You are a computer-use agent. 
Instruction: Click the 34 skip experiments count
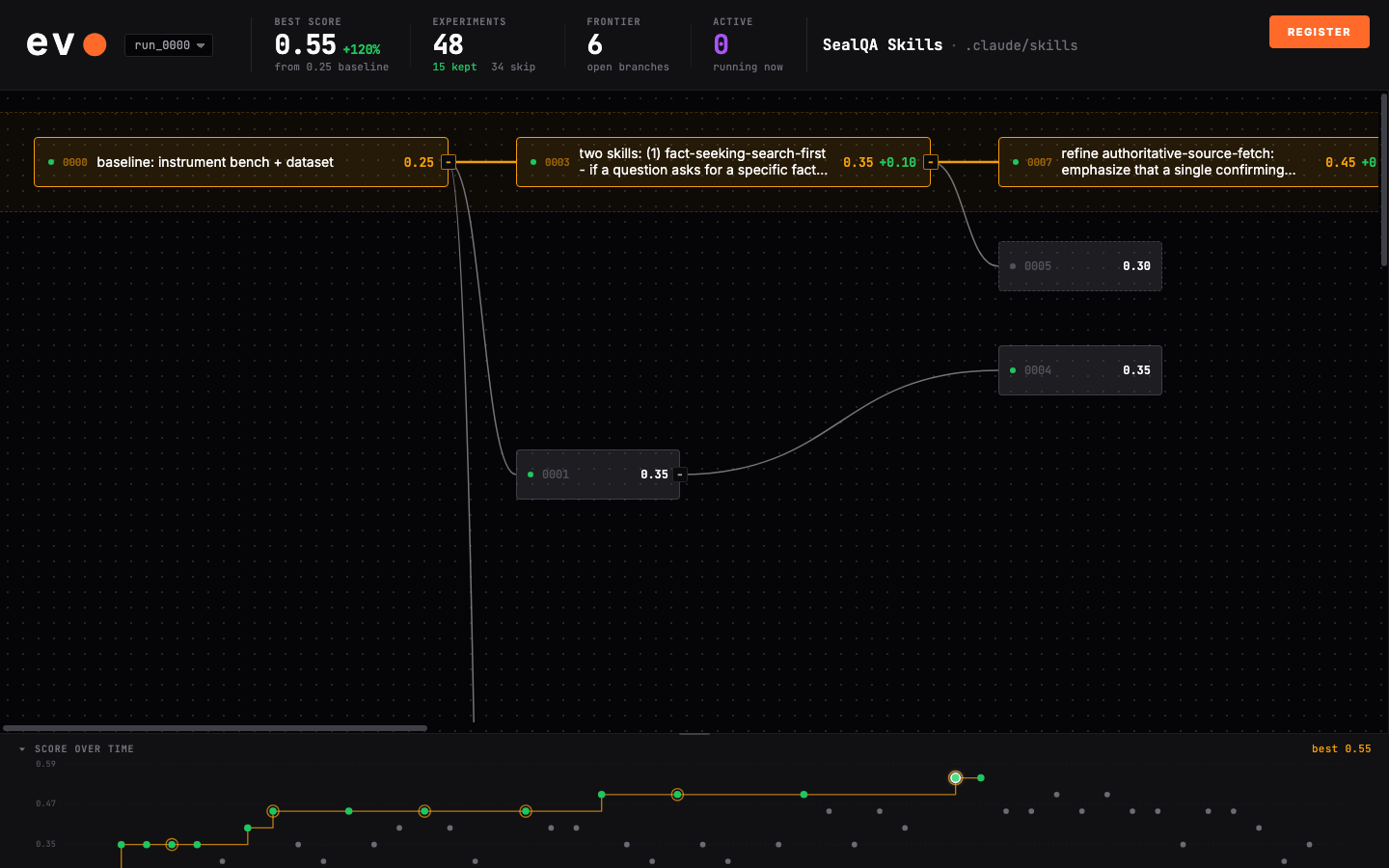[x=513, y=68]
